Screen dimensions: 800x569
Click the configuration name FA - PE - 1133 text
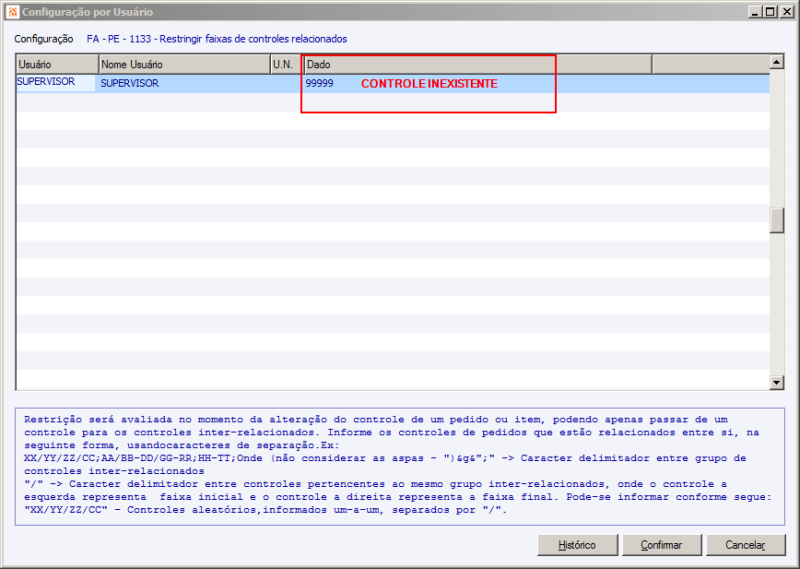(x=216, y=39)
